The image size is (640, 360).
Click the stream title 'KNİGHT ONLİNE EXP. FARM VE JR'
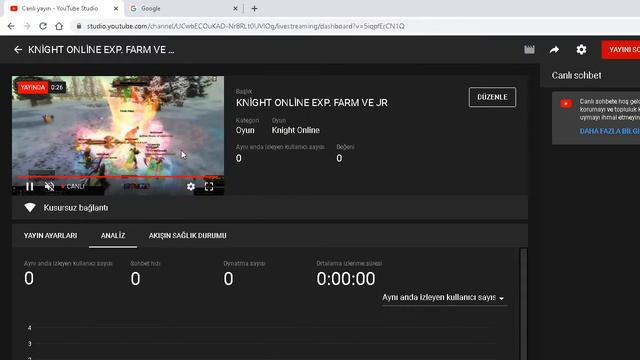tap(312, 103)
